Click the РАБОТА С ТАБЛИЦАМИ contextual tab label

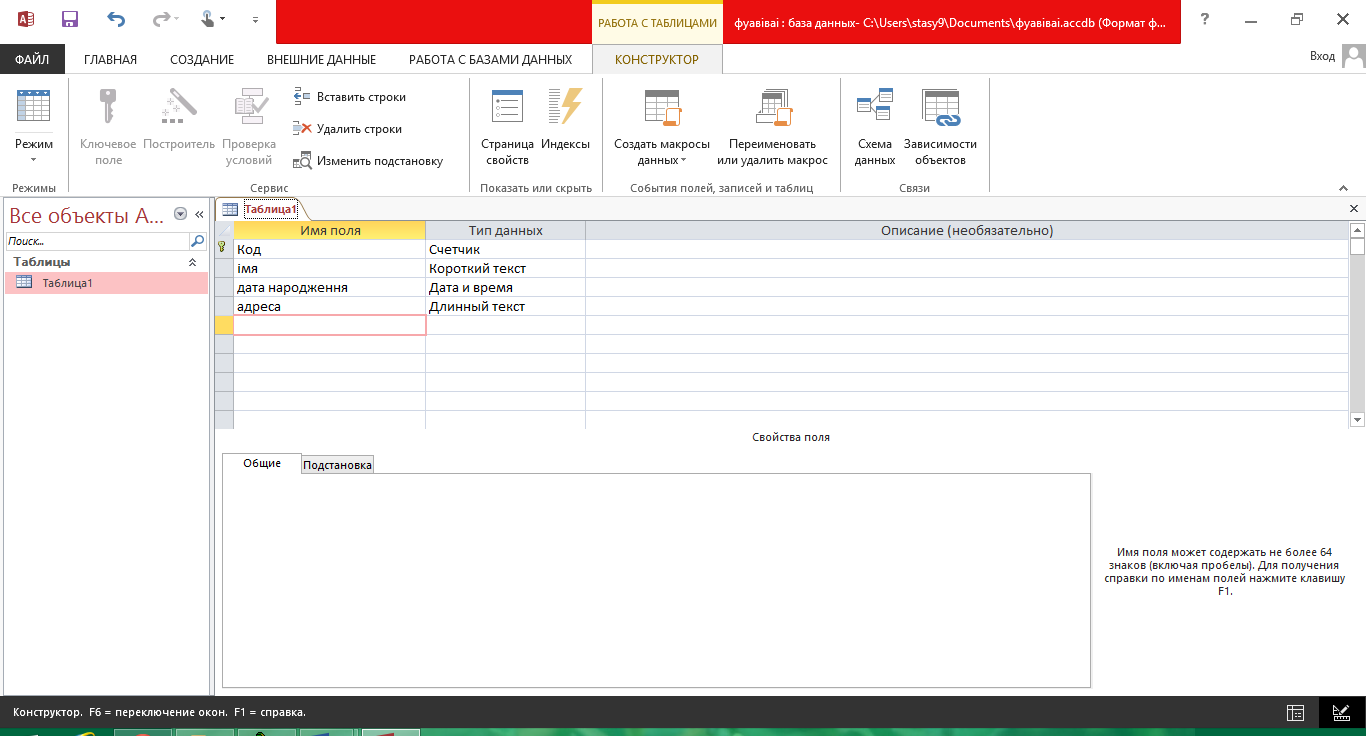click(657, 23)
